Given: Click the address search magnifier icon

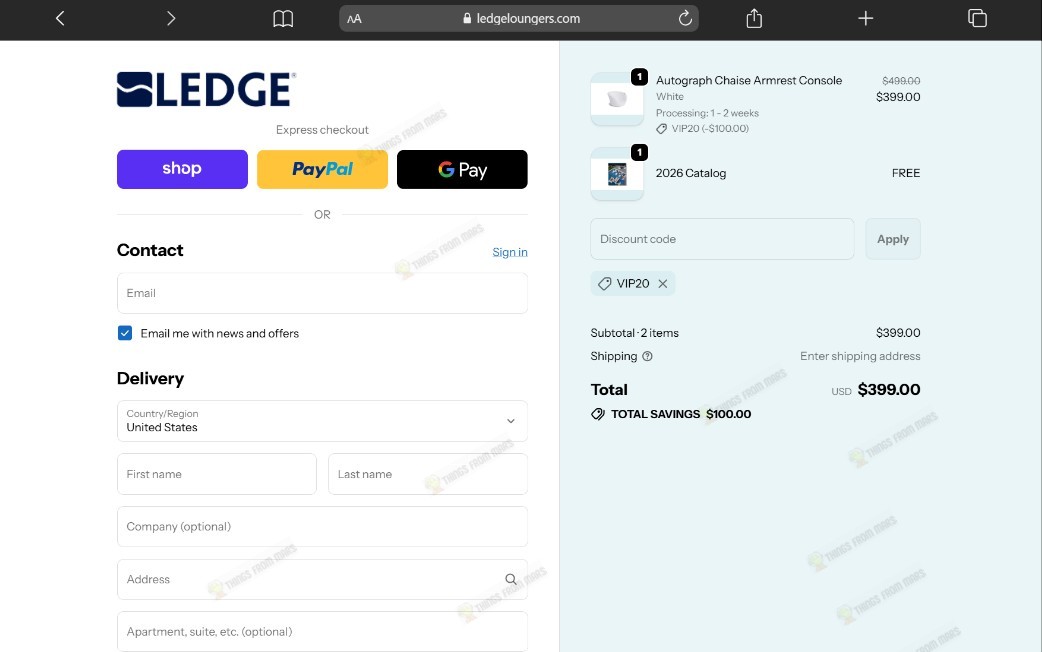Looking at the screenshot, I should 510,579.
